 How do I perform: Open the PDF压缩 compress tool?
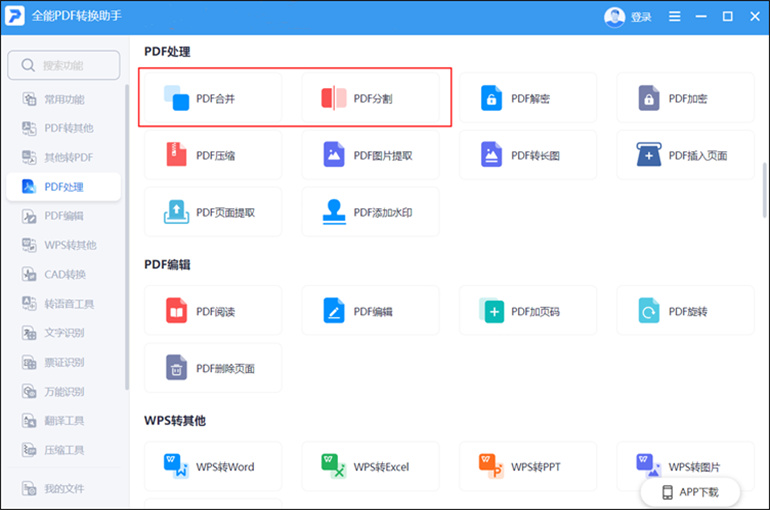pos(213,155)
